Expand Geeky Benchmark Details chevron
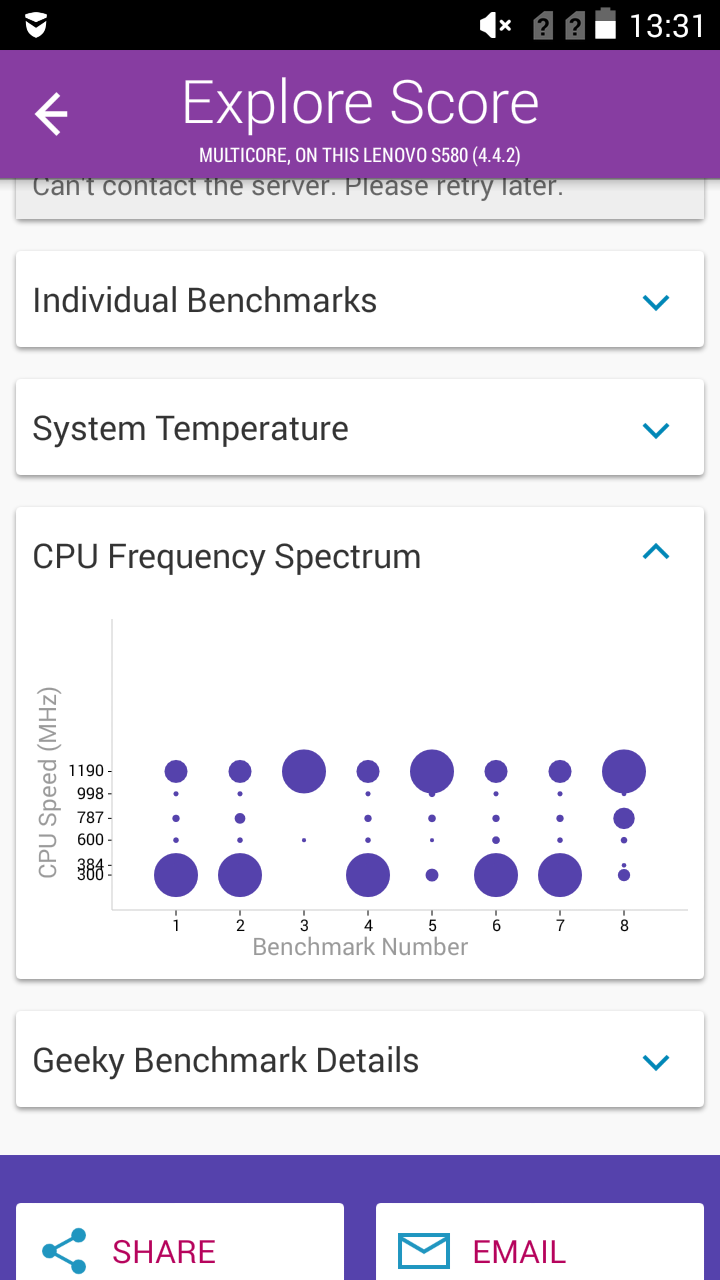 click(656, 1062)
